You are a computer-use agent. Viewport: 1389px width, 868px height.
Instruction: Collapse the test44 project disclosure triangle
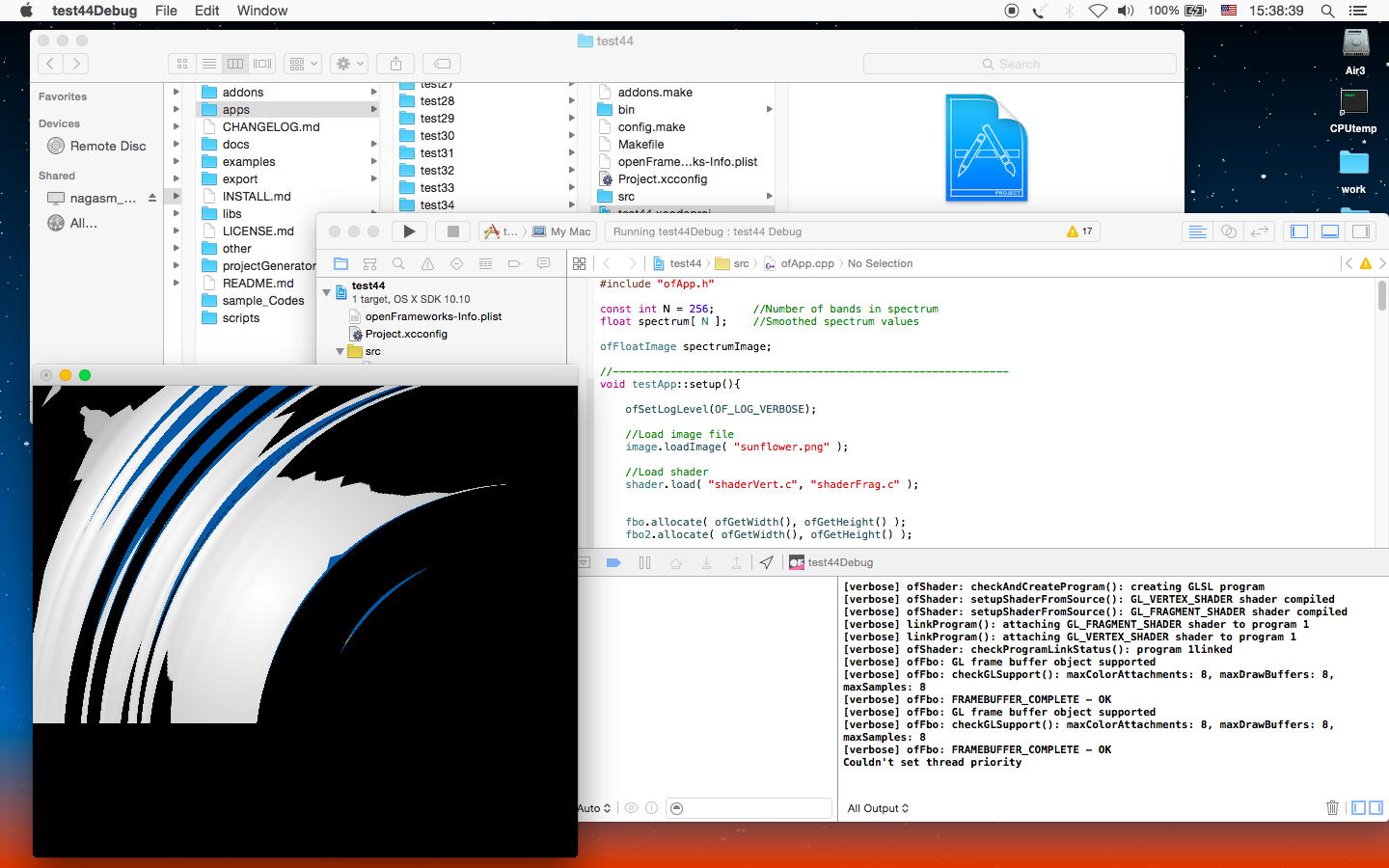click(326, 291)
